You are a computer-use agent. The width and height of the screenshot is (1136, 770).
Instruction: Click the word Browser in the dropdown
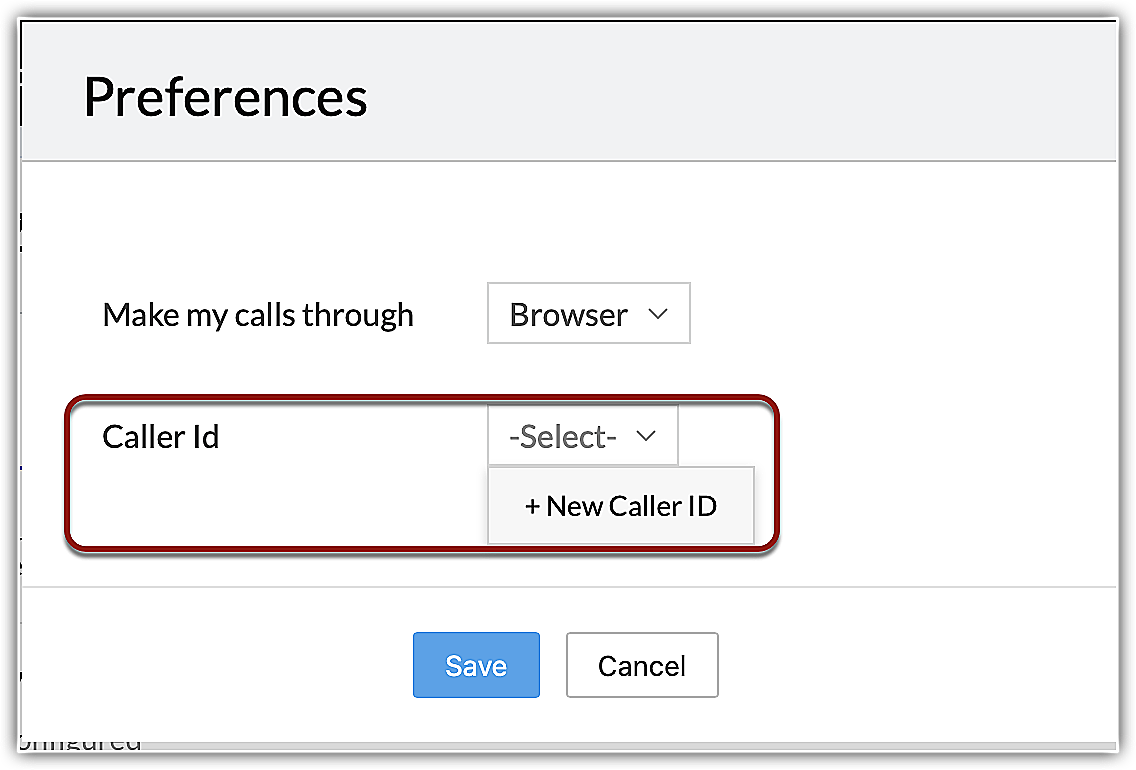[568, 315]
